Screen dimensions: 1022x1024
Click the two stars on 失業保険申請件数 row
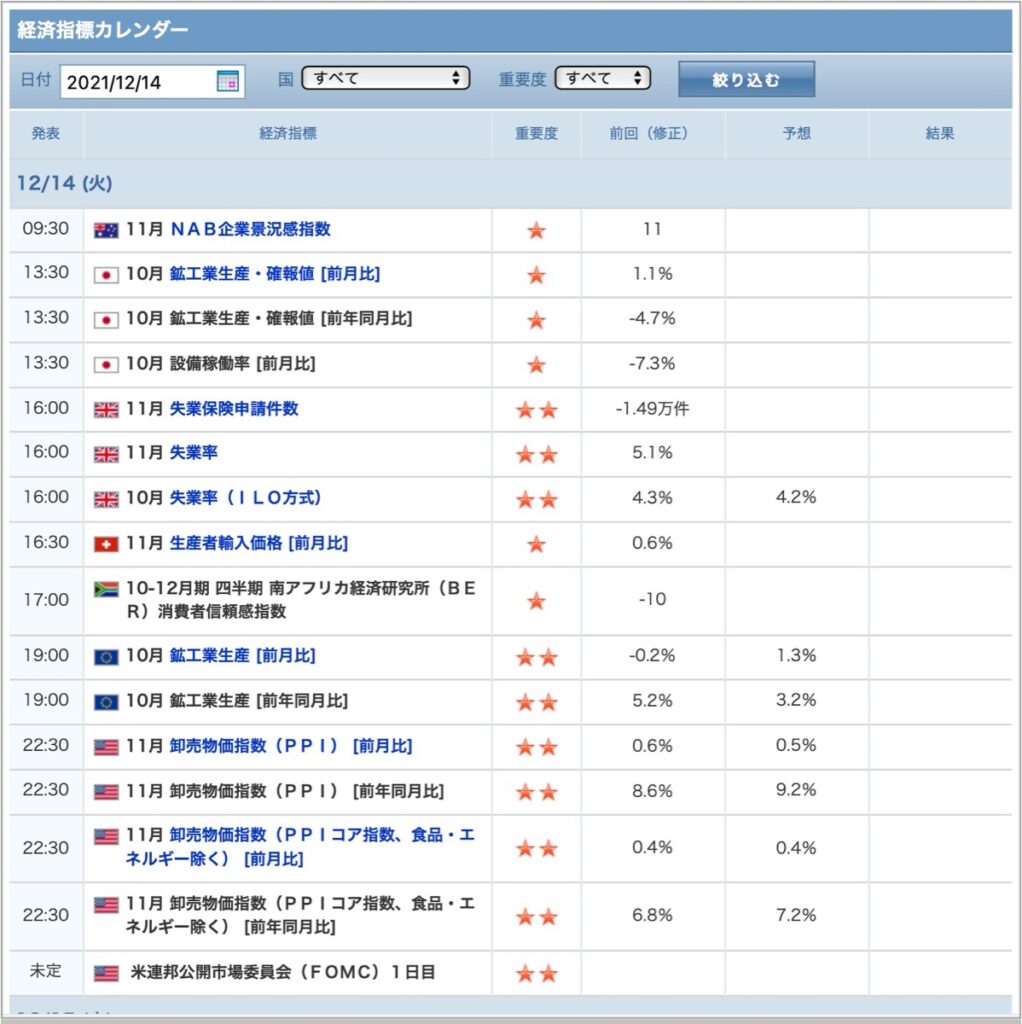tap(536, 410)
